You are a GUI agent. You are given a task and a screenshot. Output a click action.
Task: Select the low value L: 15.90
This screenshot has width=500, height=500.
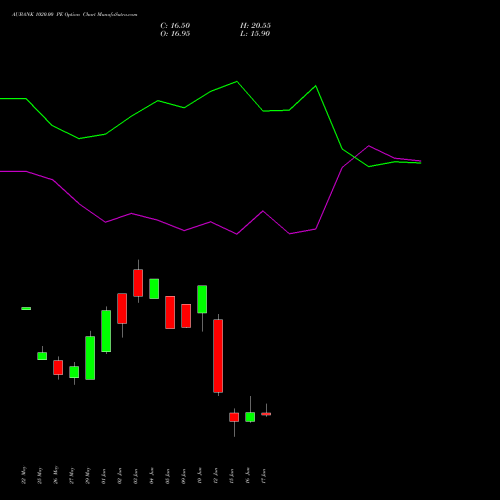[255, 34]
